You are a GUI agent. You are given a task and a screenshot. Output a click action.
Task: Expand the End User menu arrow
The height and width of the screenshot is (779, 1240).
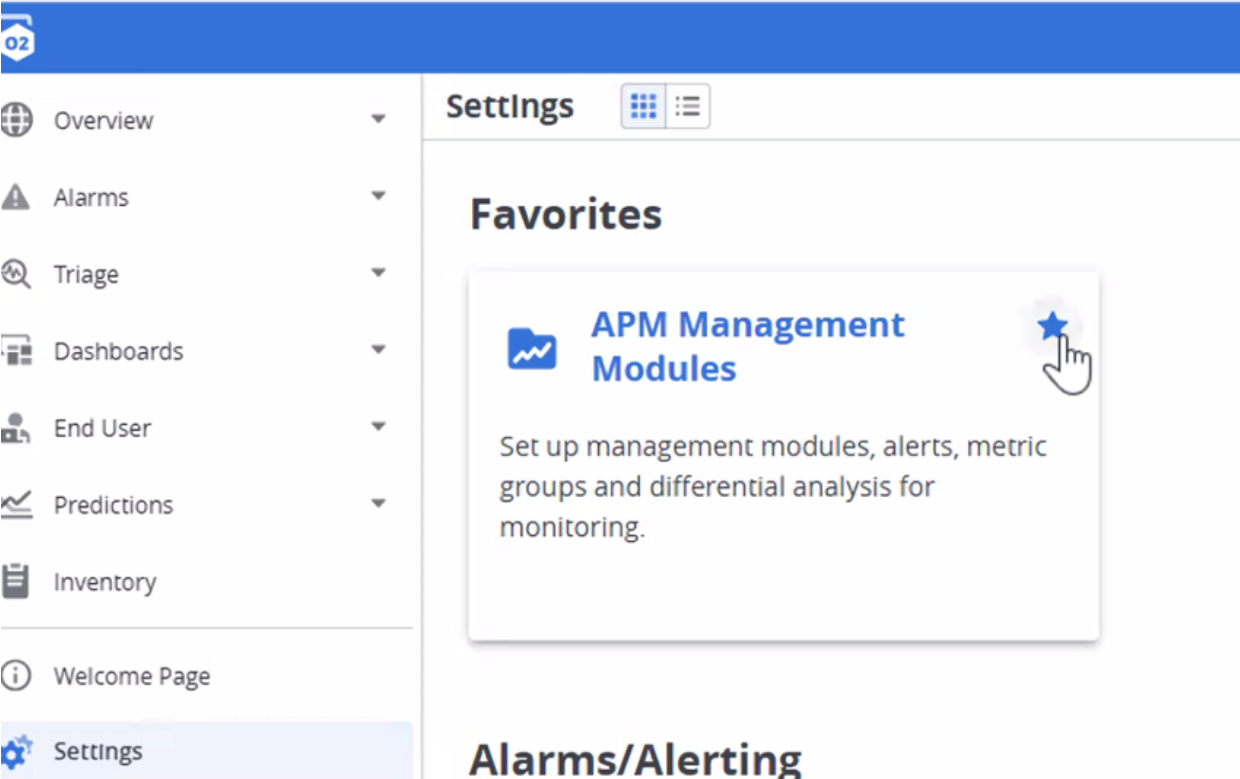tap(378, 427)
